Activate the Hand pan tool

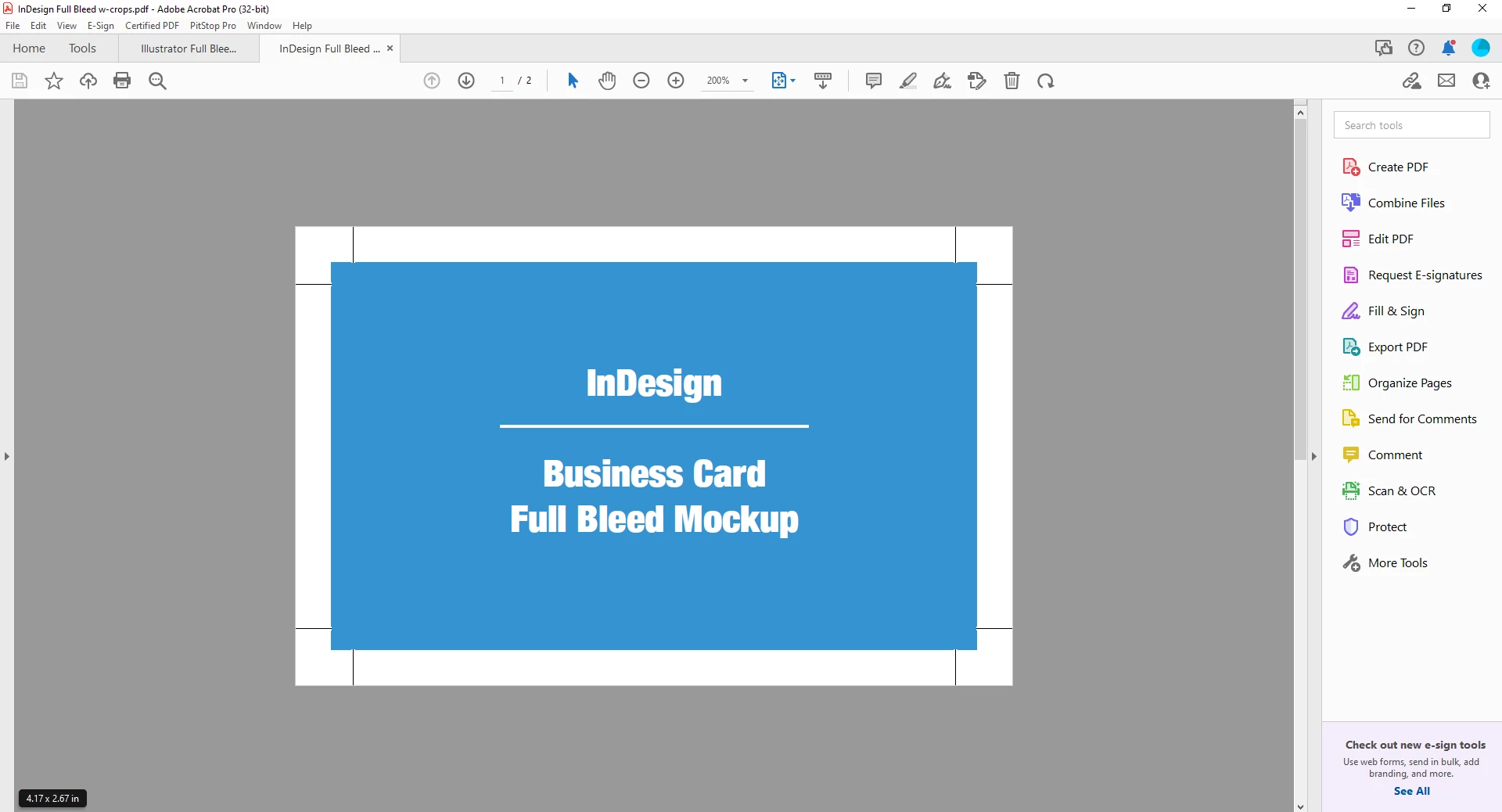(607, 81)
